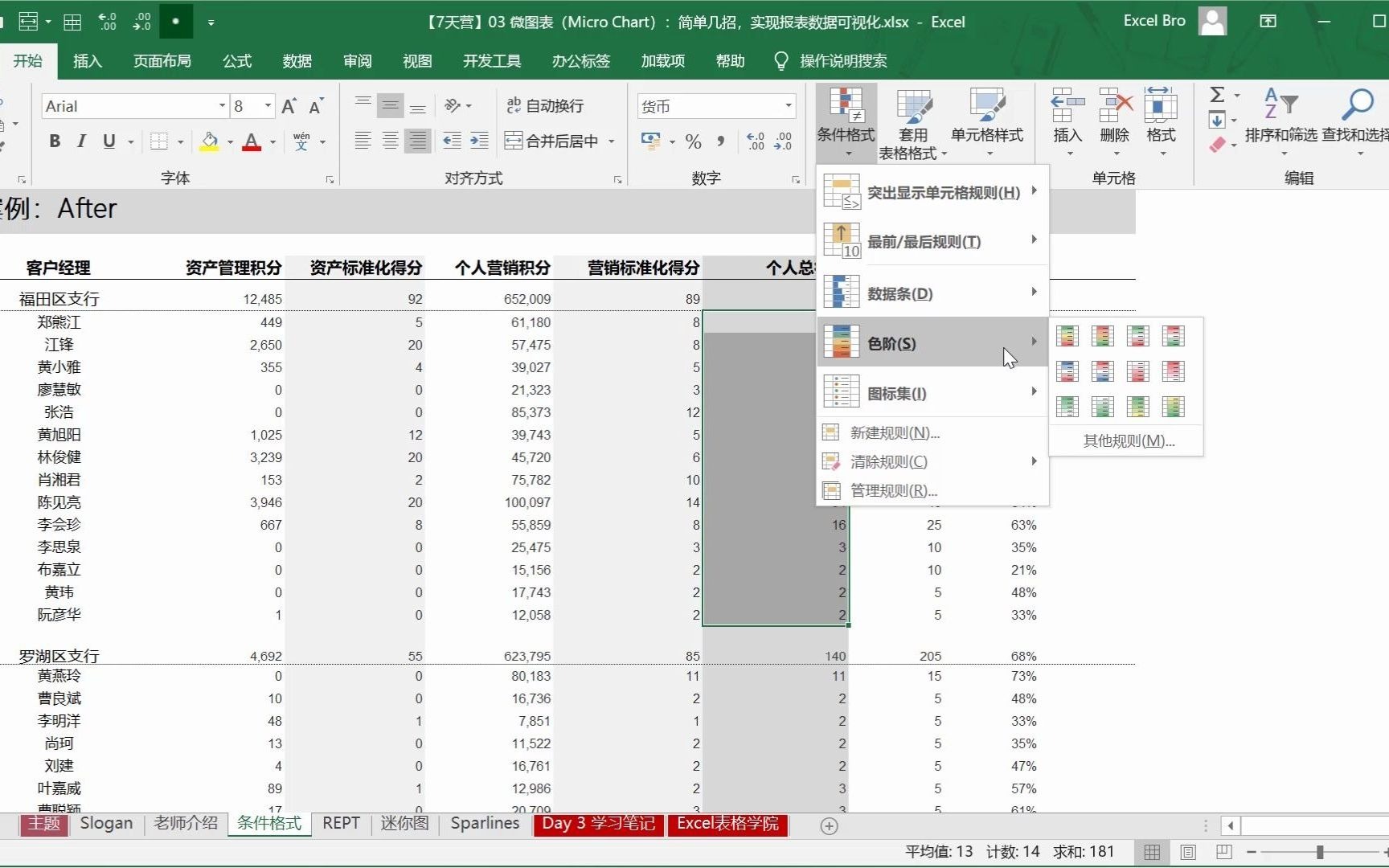The height and width of the screenshot is (868, 1389).
Task: Switch to the 公式 ribbon tab
Action: (237, 61)
